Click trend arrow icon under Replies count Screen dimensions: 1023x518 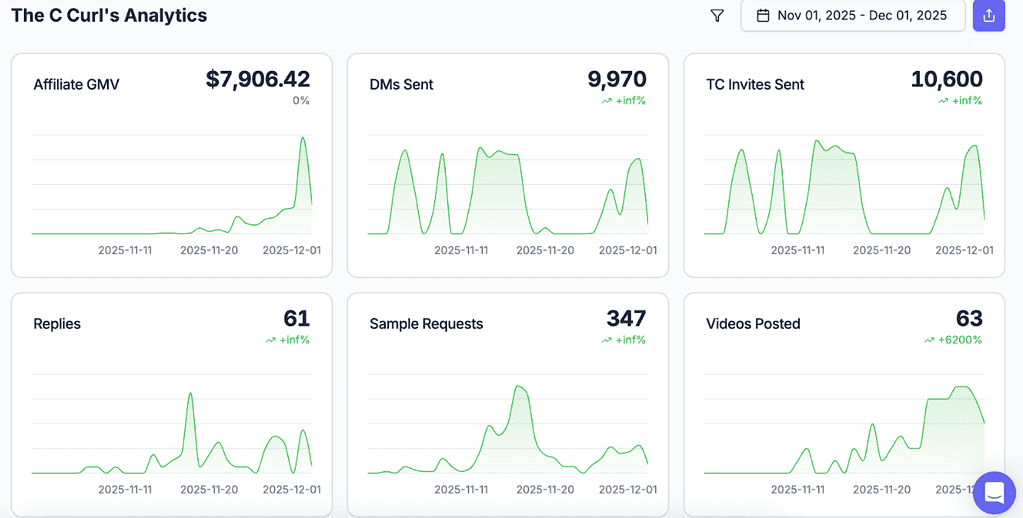[x=270, y=340]
